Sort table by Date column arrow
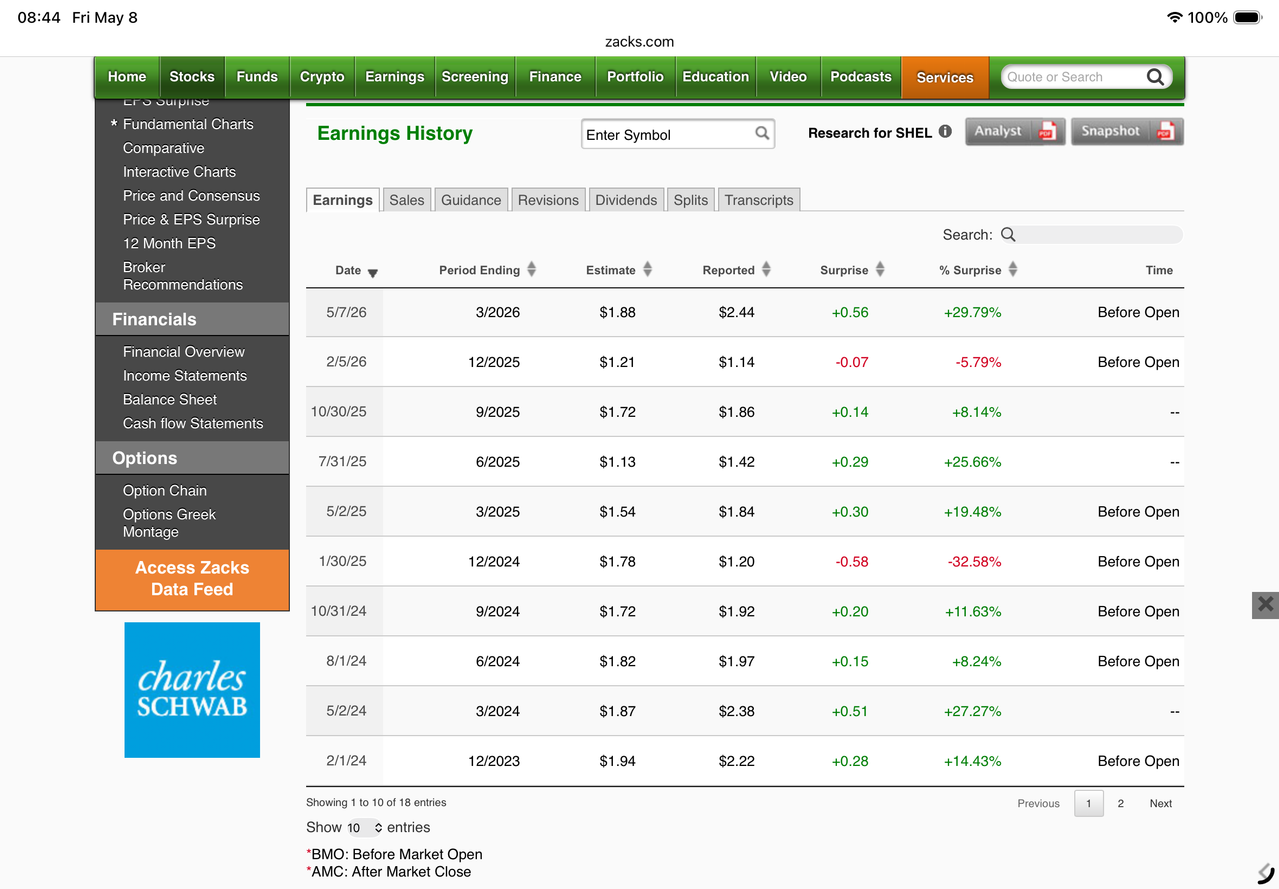Image resolution: width=1279 pixels, height=889 pixels. click(373, 273)
